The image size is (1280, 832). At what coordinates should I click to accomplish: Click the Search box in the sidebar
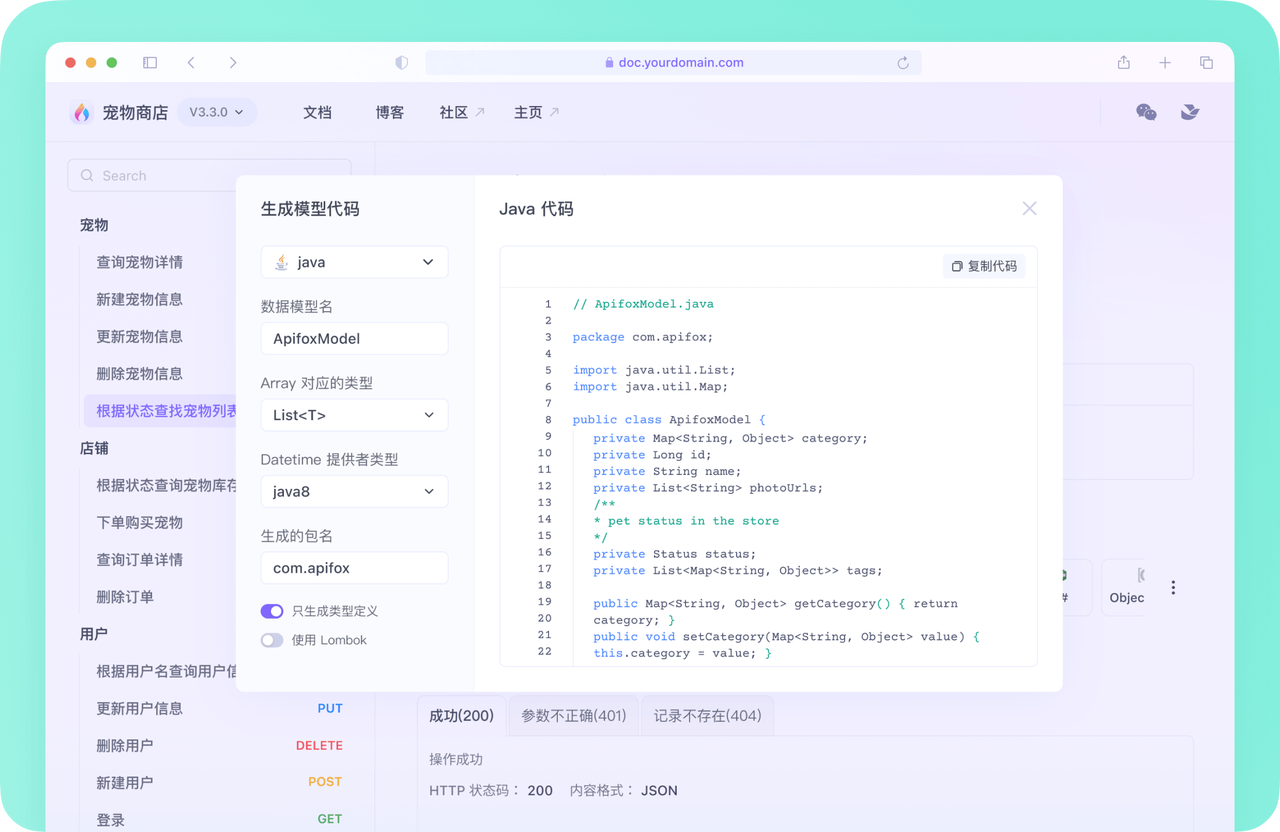(209, 175)
